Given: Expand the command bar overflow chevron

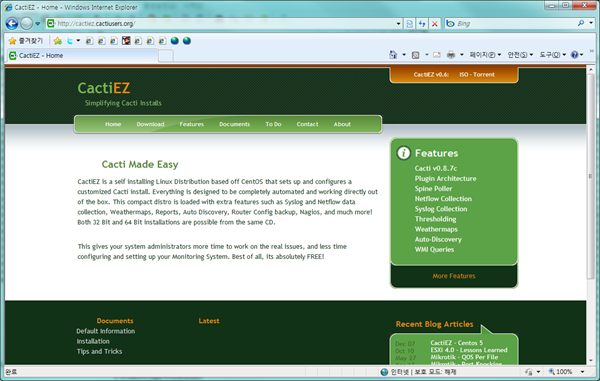Looking at the screenshot, I should (592, 51).
